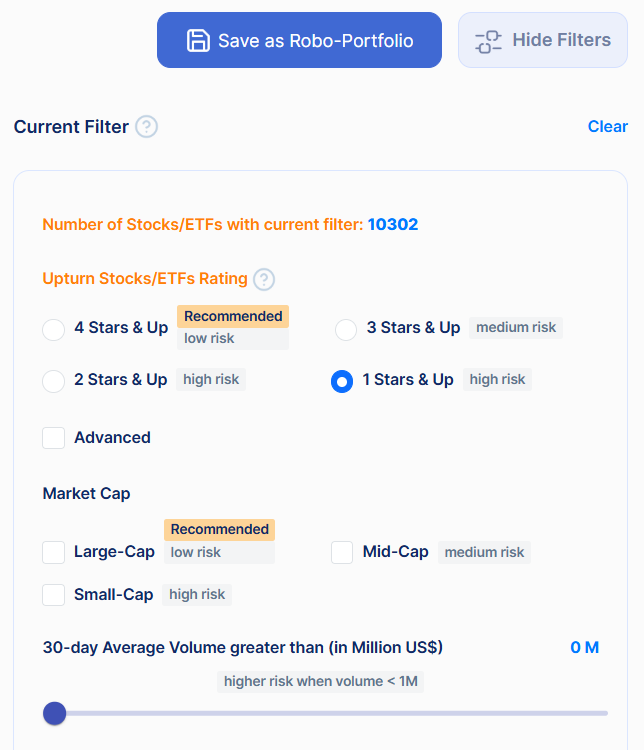Choose the 3 Stars & Up rating
Screen dimensions: 644x750
[346, 329]
